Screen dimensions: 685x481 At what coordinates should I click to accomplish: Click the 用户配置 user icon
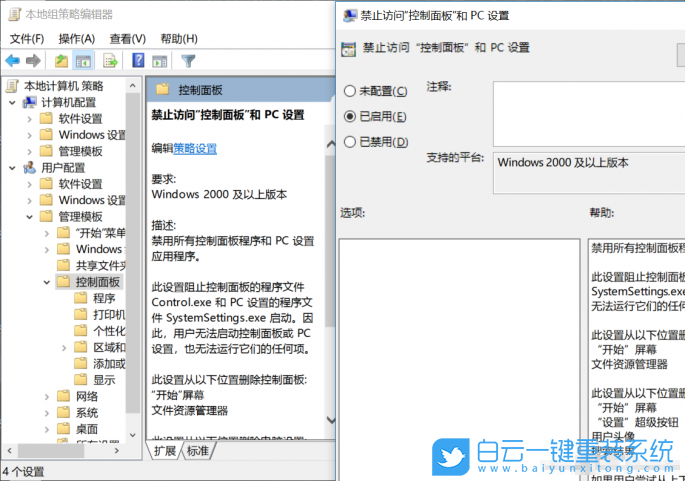[30, 167]
